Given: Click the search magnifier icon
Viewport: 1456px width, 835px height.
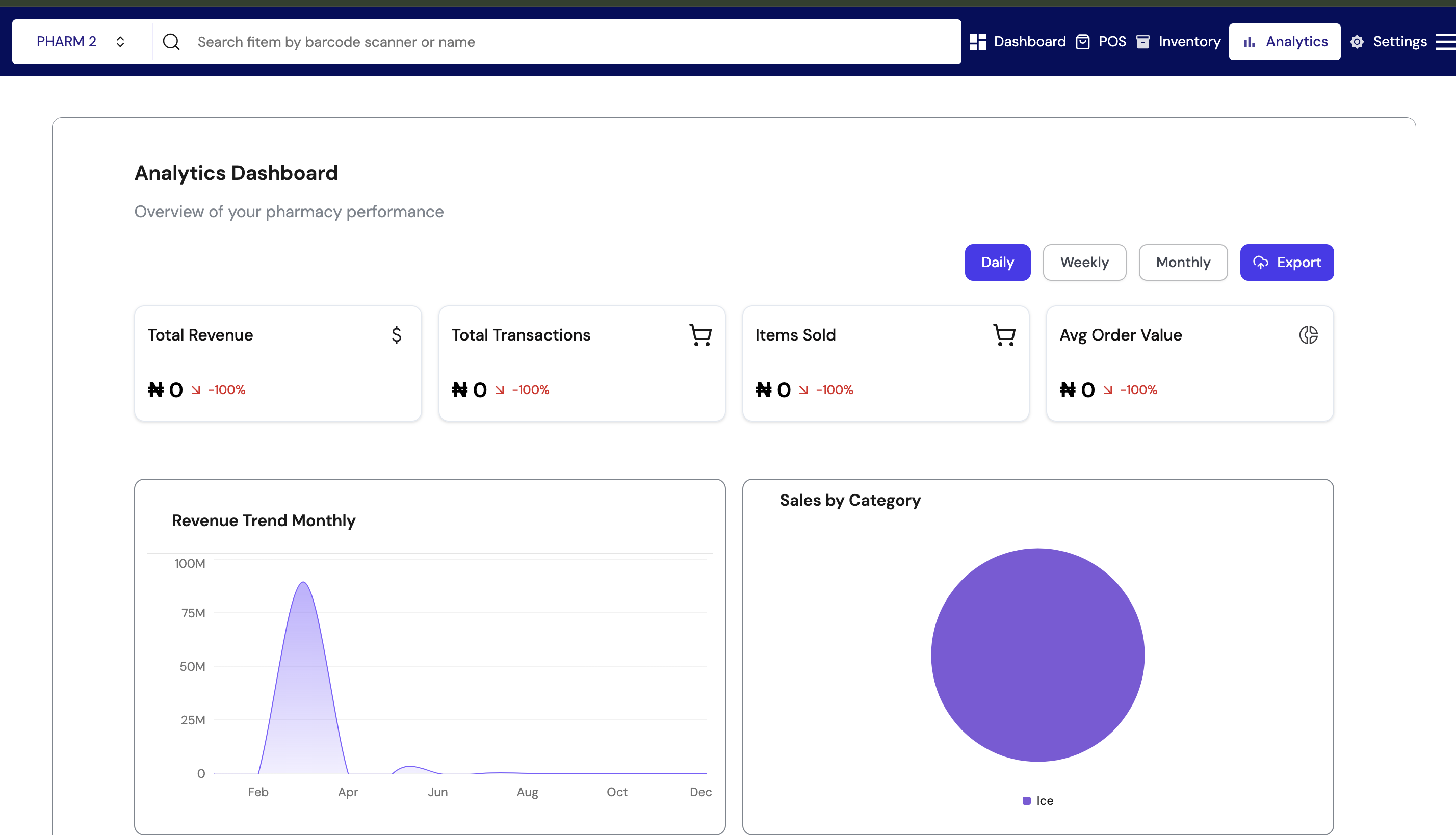Looking at the screenshot, I should [171, 41].
